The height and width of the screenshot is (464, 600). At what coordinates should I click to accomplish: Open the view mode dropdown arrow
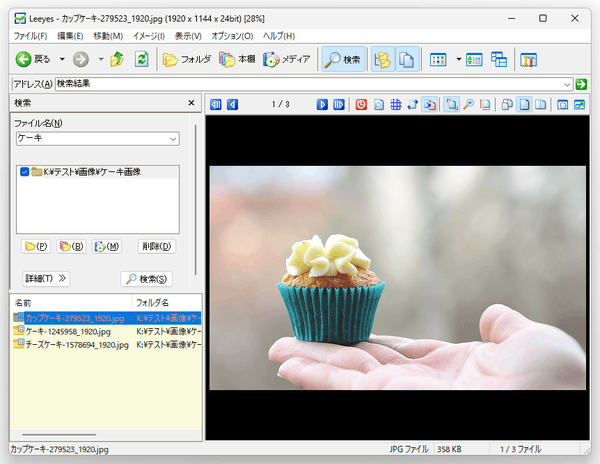458,59
